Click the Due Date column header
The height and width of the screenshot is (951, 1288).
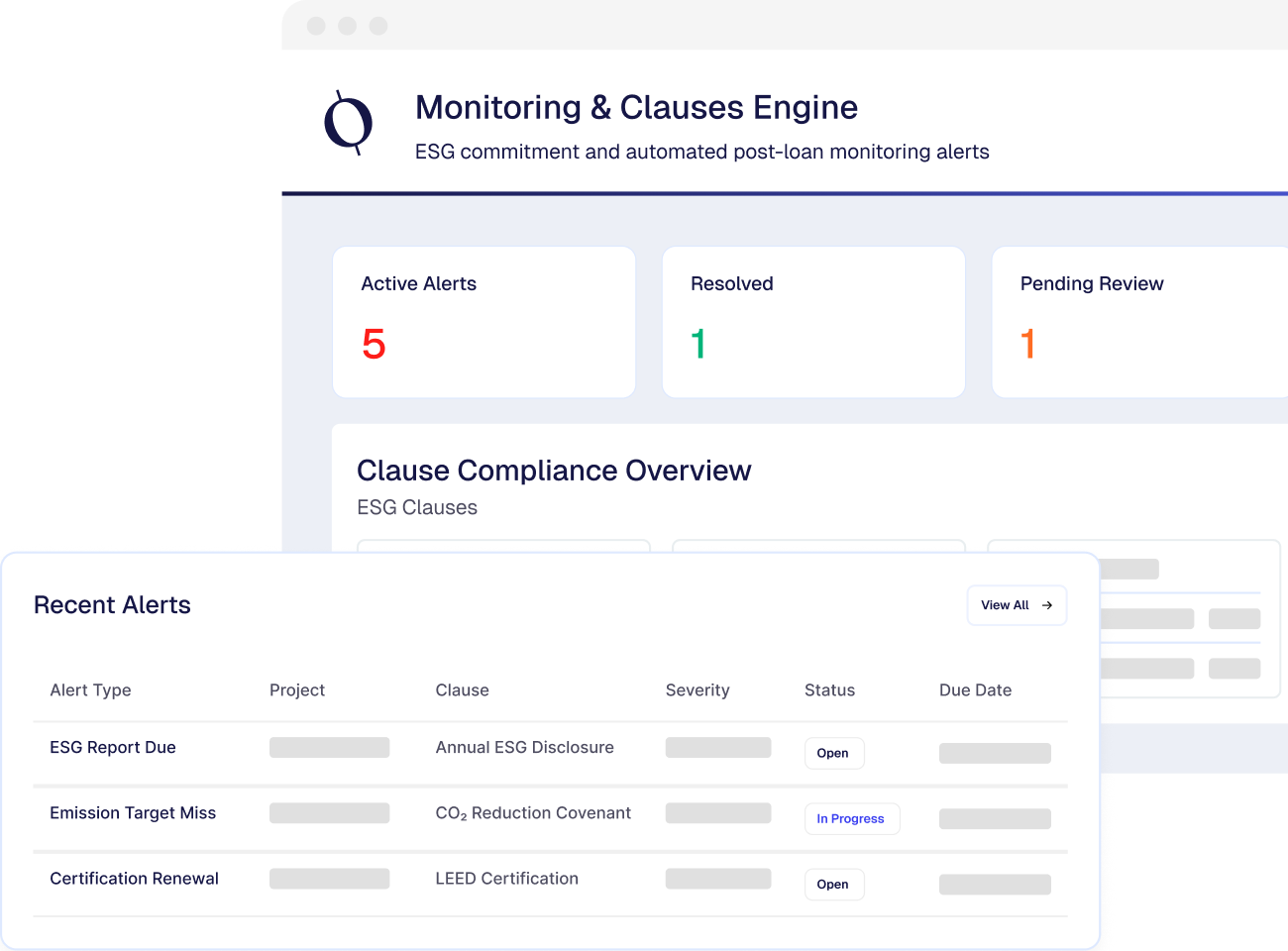coord(975,690)
